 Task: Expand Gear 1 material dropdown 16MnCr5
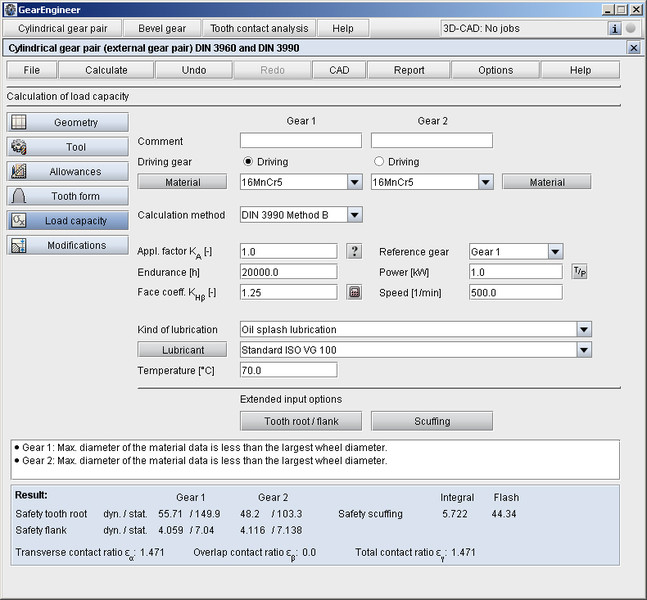354,182
